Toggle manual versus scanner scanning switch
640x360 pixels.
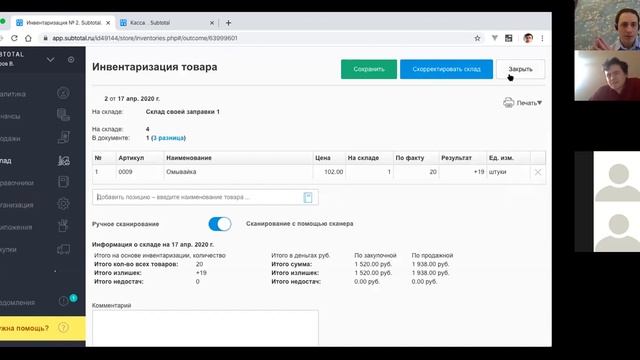tap(220, 224)
